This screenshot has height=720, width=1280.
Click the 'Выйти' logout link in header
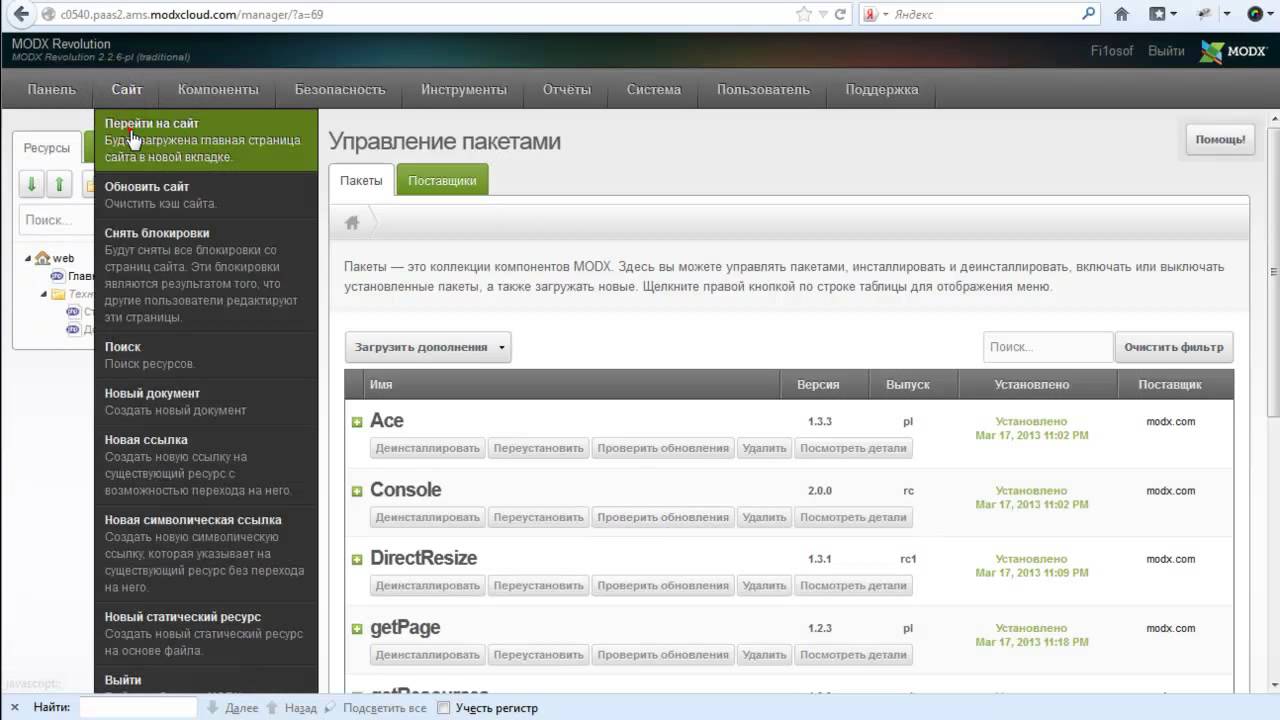(x=1166, y=51)
